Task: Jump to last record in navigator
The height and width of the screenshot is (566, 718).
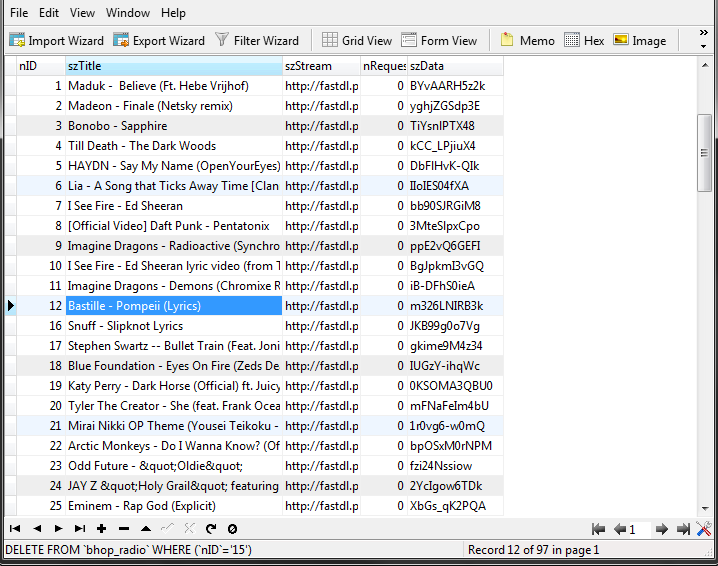Action: pos(80,528)
